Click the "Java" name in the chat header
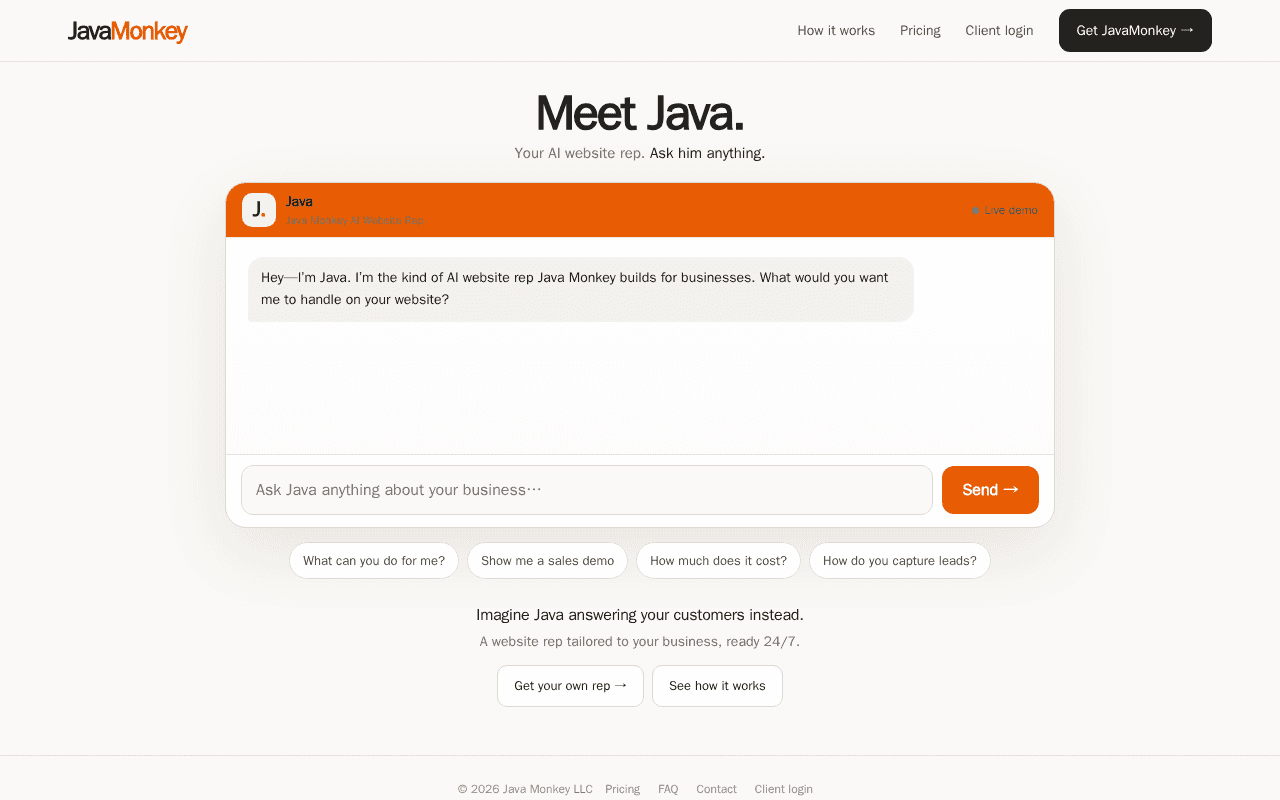The image size is (1280, 800). [299, 202]
